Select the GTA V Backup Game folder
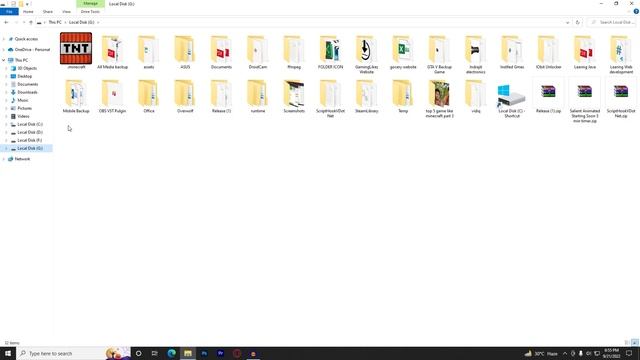Viewport: 640px width, 360px height. 439,54
